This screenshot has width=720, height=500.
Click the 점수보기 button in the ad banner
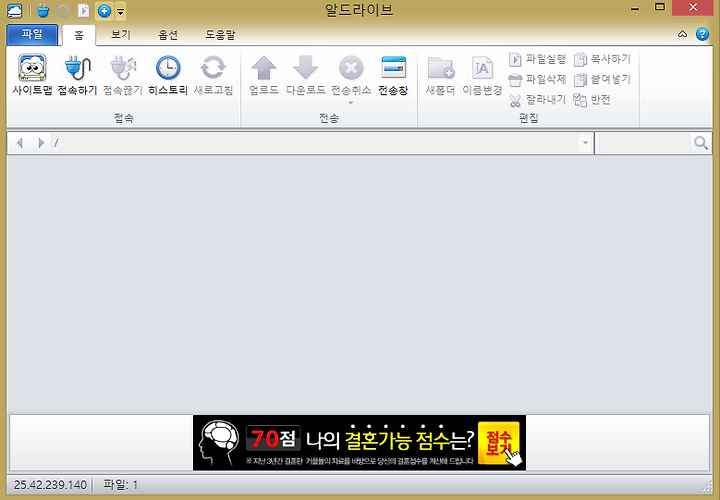499,443
